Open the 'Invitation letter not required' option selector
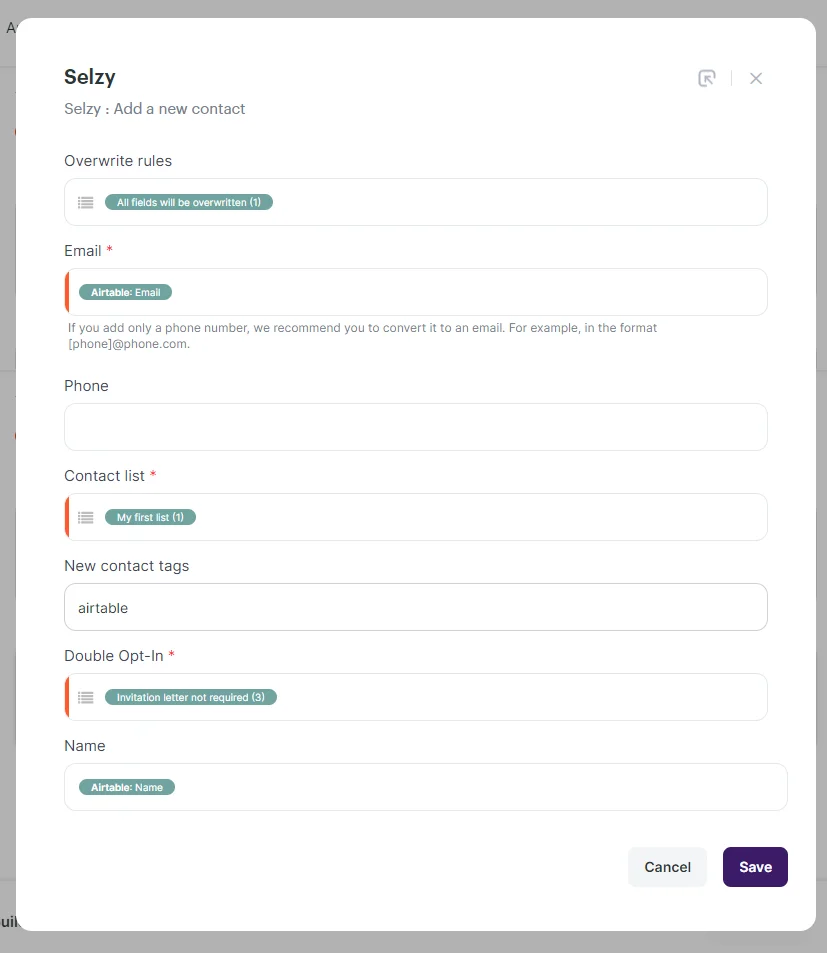Image resolution: width=827 pixels, height=953 pixels. click(x=192, y=697)
